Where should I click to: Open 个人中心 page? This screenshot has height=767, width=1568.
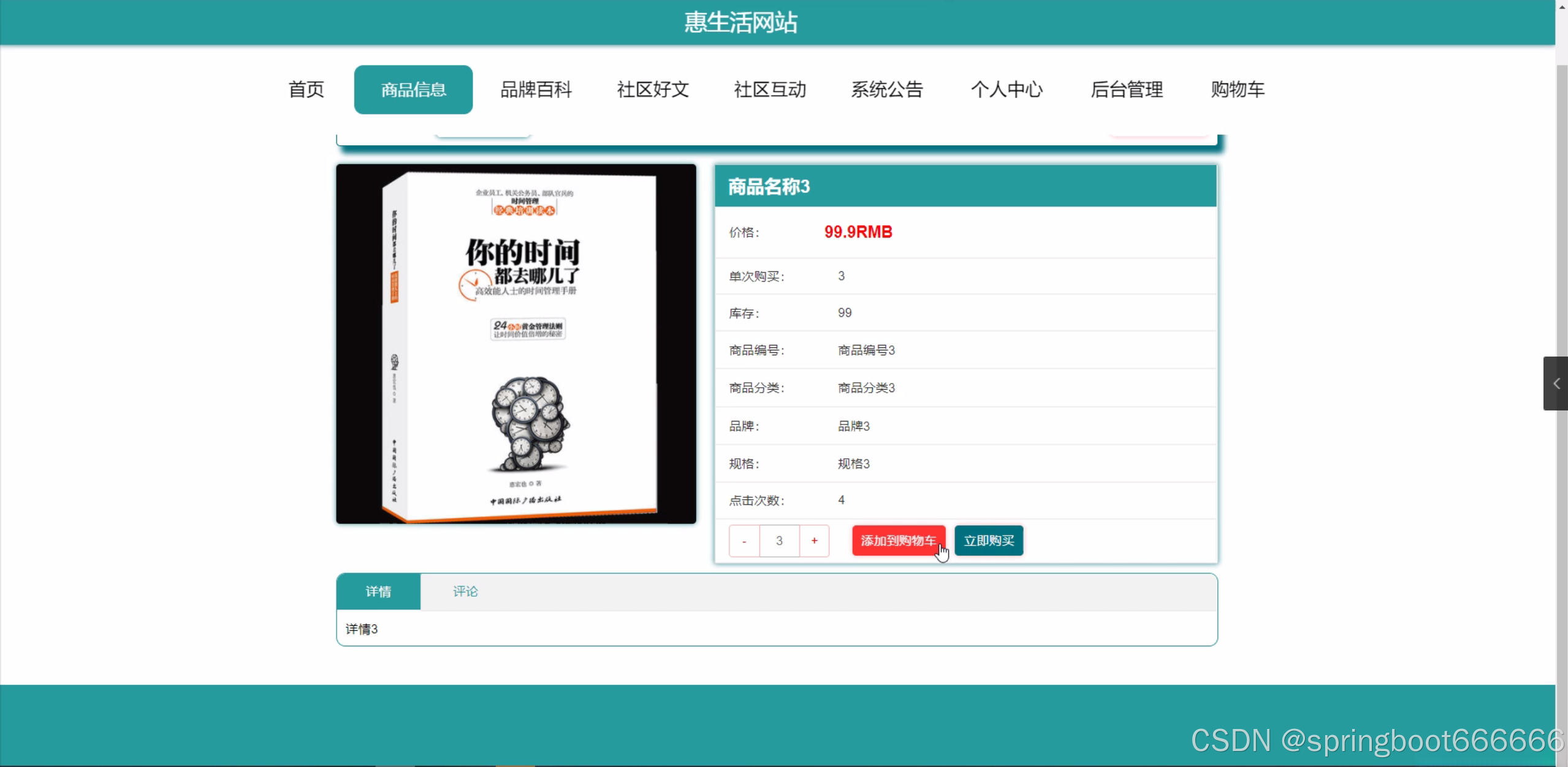point(1007,90)
